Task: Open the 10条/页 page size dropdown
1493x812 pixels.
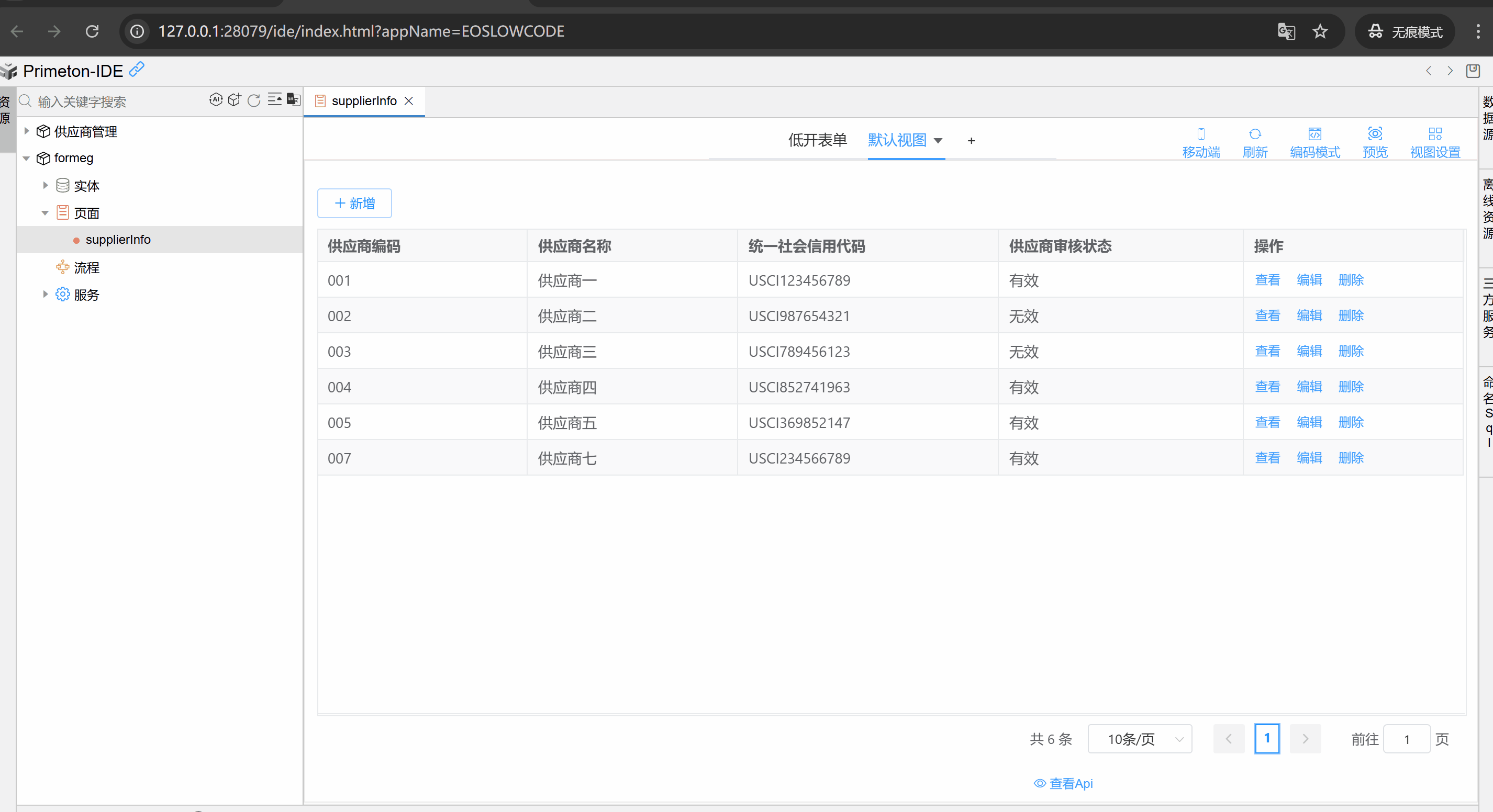Action: point(1140,739)
